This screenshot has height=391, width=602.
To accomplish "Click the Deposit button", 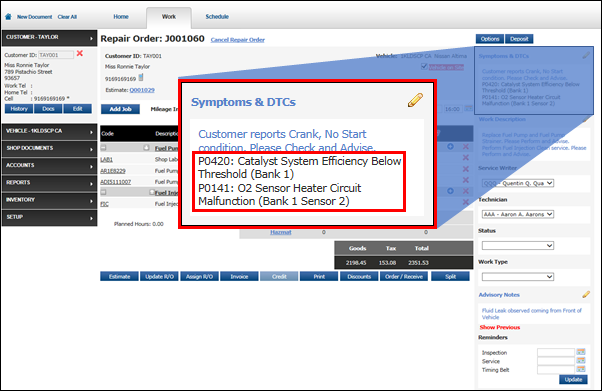I will (x=519, y=39).
